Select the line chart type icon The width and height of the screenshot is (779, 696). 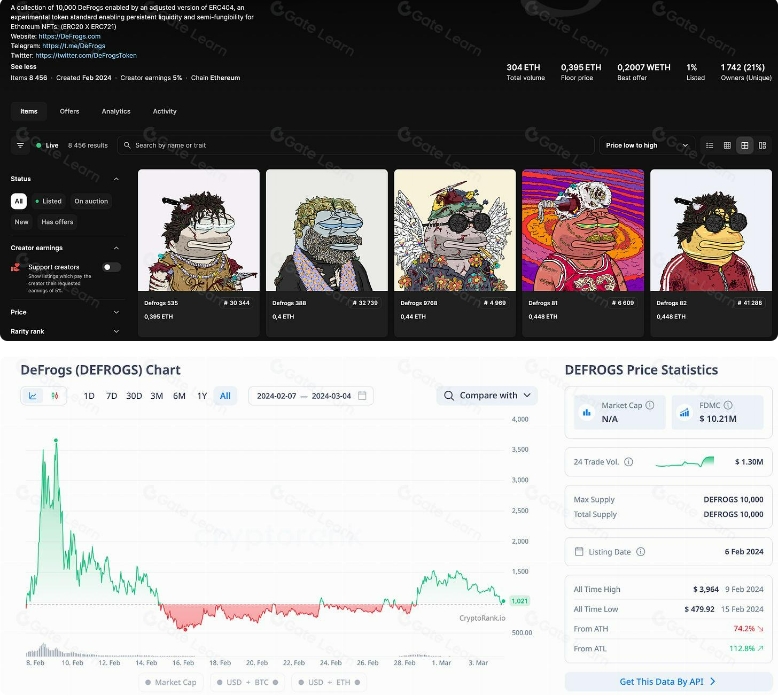[32, 396]
